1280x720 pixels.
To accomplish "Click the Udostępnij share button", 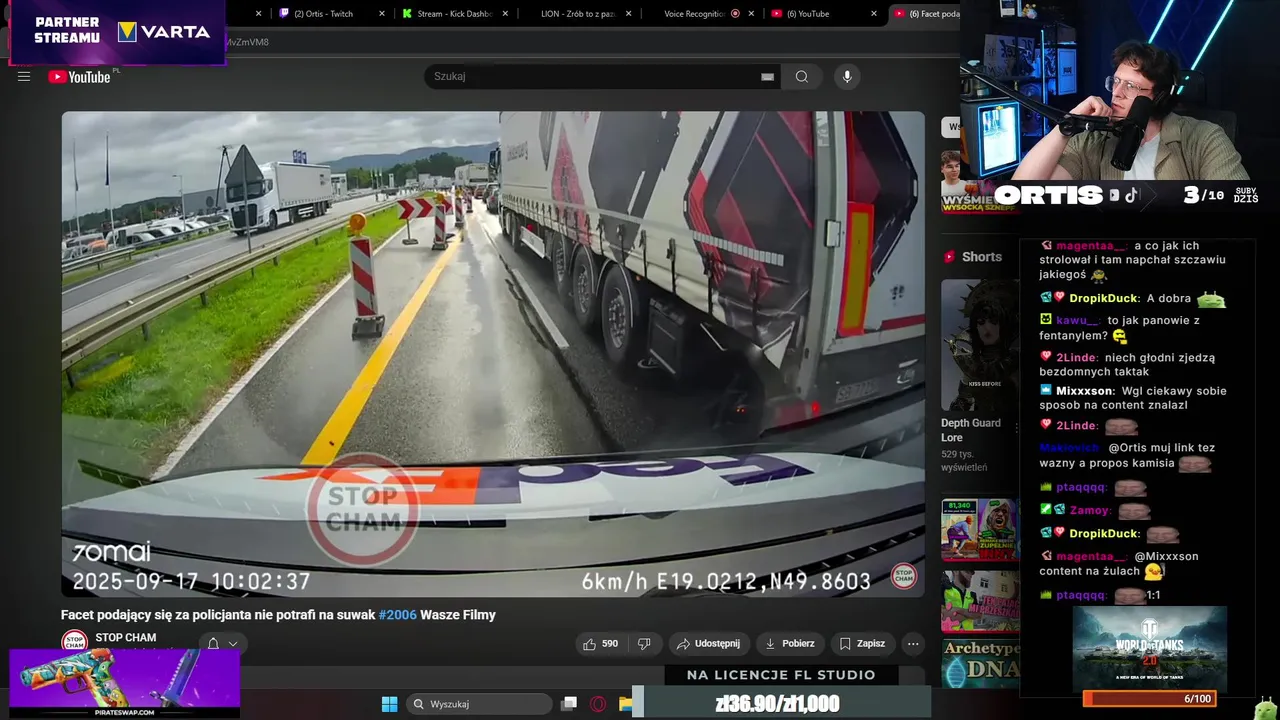I will (x=709, y=644).
